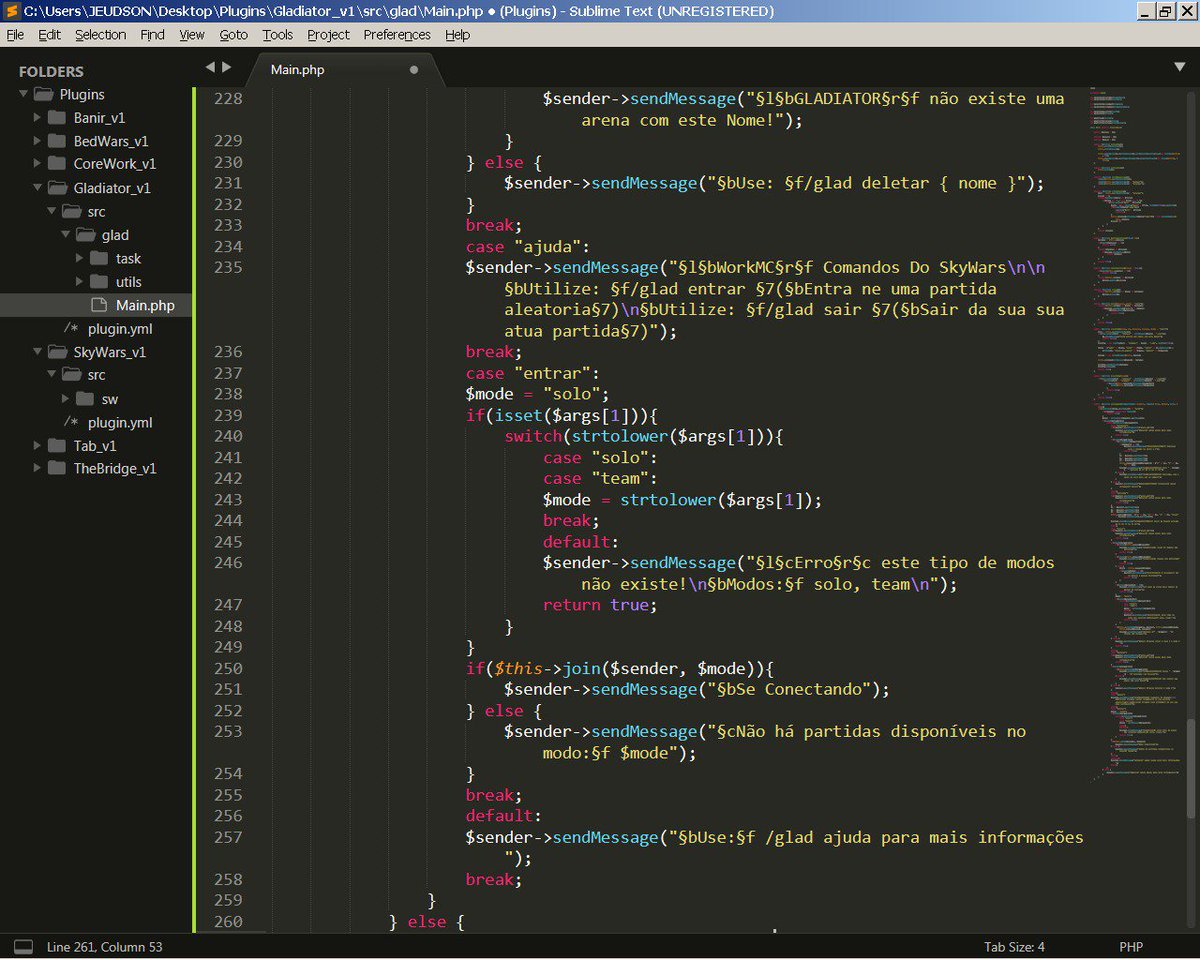
Task: Collapse the Gladiator_v1 folder
Action: 38,188
